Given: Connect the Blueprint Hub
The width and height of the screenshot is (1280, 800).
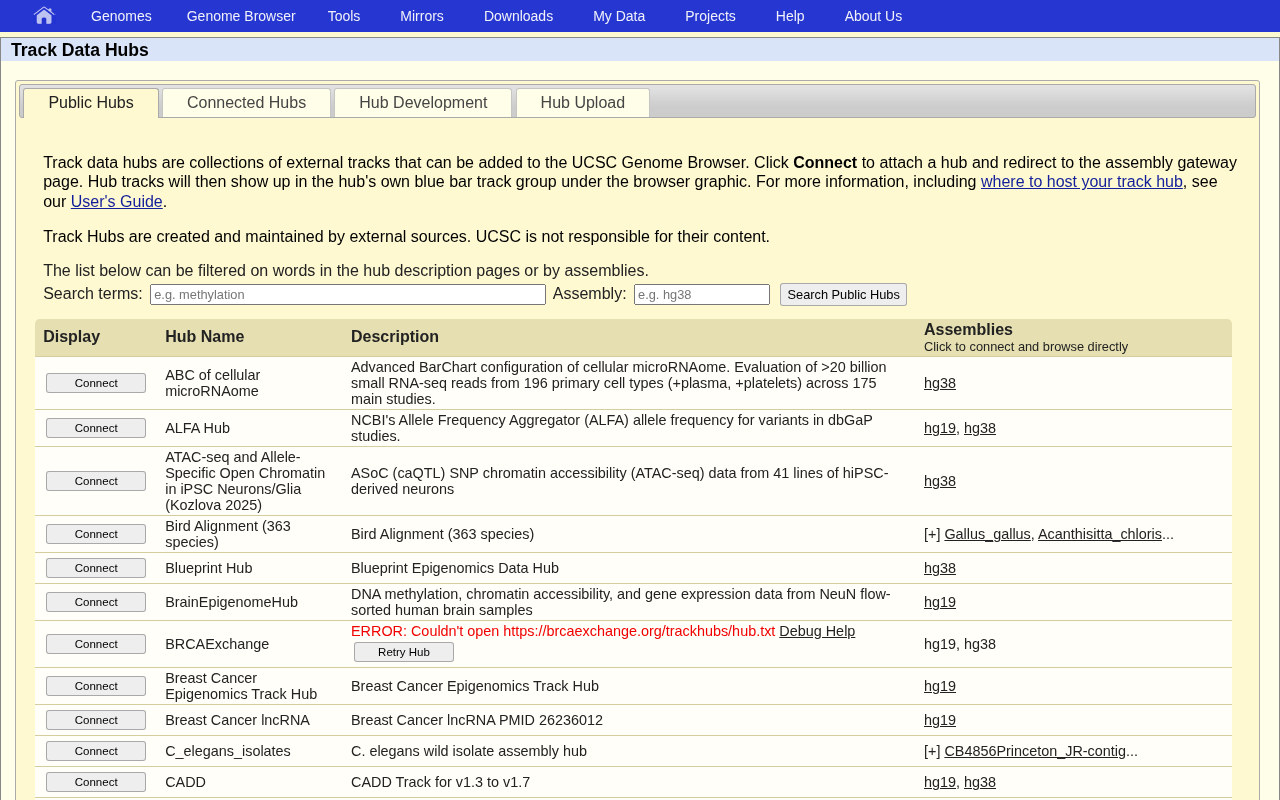Looking at the screenshot, I should pos(96,568).
